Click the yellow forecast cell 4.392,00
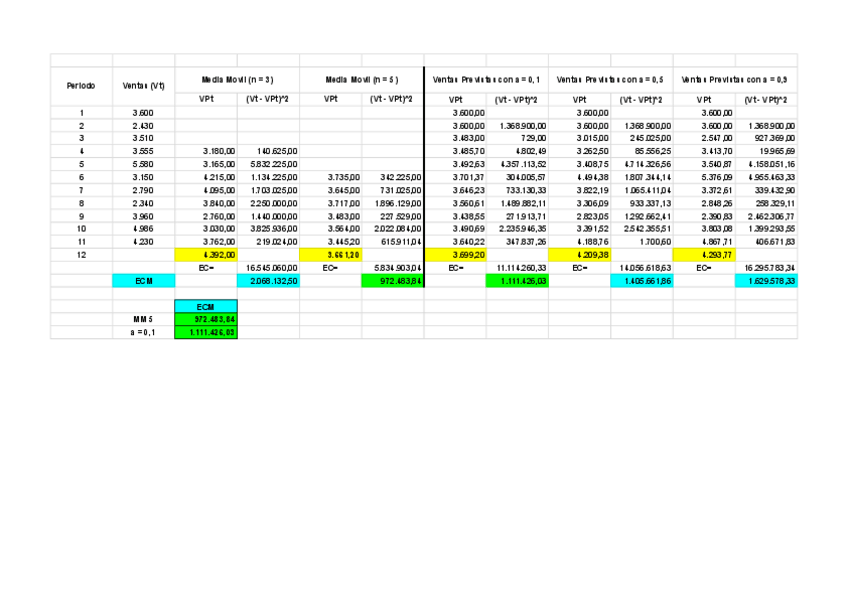 206,255
